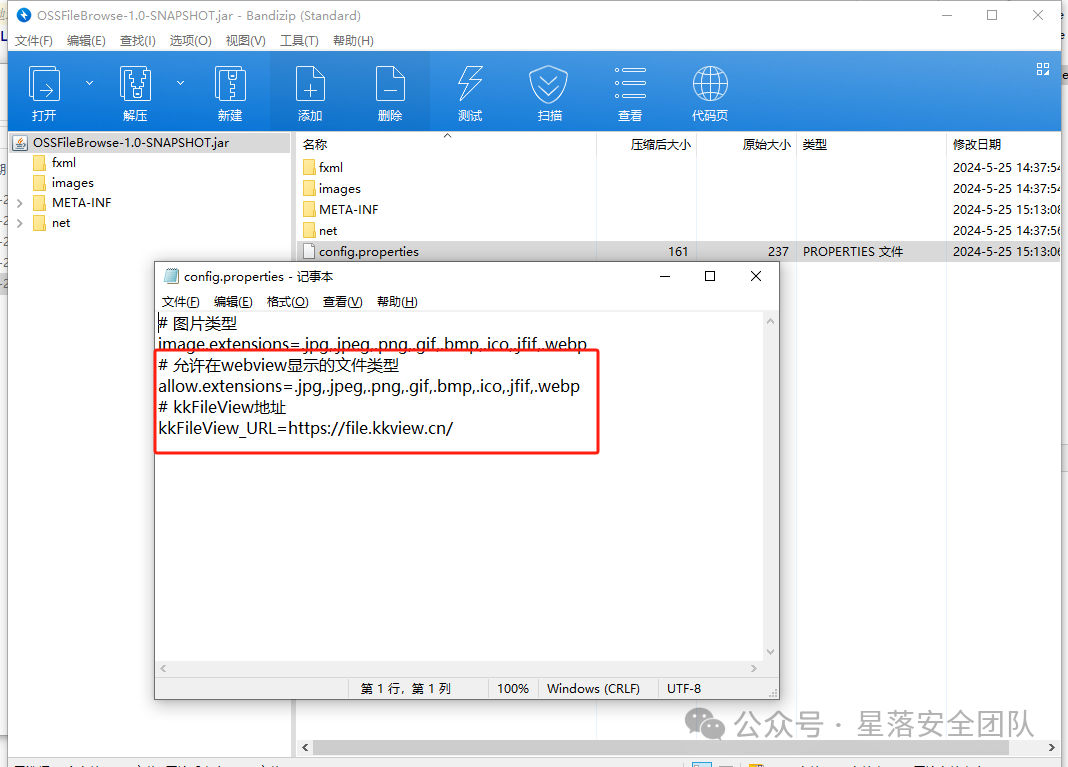The image size is (1068, 767).
Task: Select images folder in file list
Action: pos(339,189)
